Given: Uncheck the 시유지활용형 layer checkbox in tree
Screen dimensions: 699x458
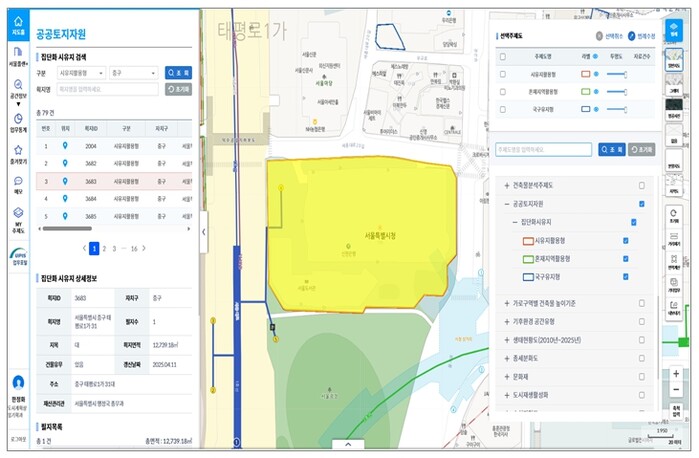Looking at the screenshot, I should click(x=625, y=240).
